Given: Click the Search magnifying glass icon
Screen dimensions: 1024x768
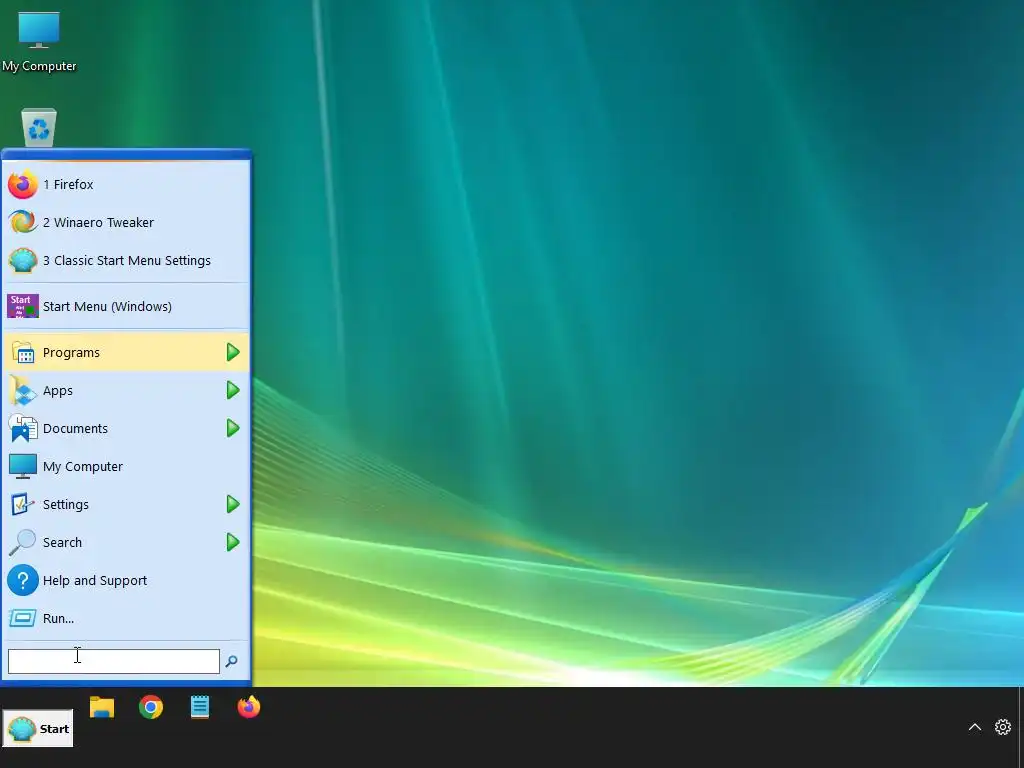Looking at the screenshot, I should (23, 542).
